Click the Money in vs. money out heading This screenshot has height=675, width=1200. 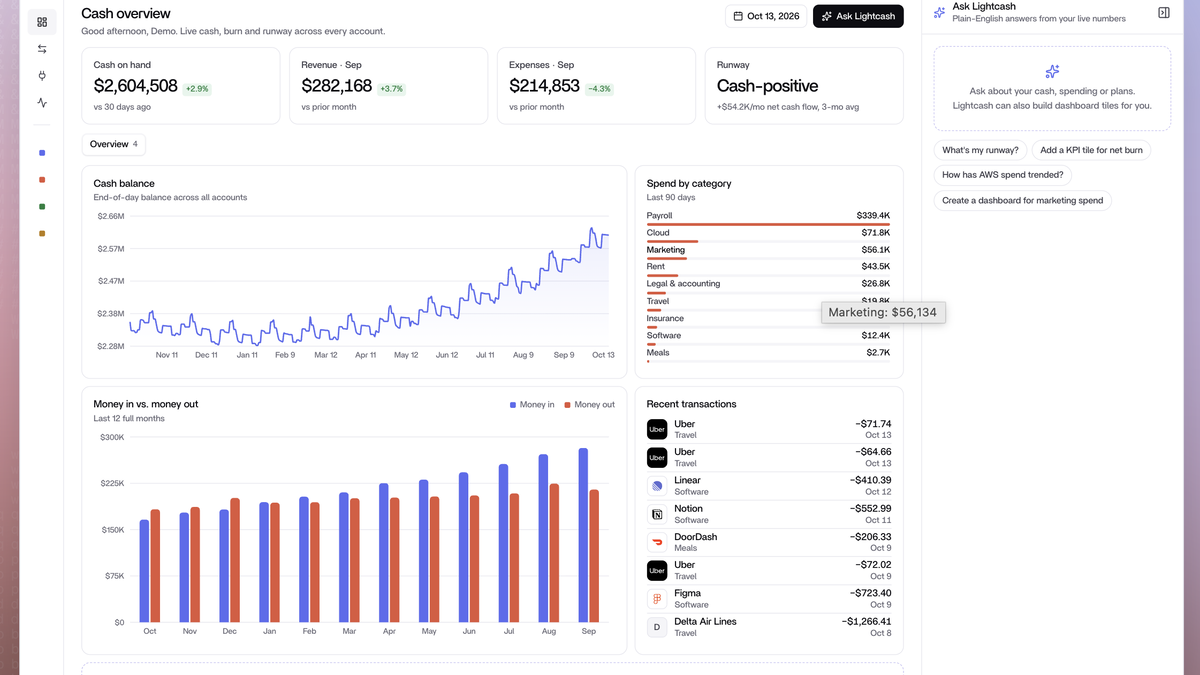[x=146, y=404]
